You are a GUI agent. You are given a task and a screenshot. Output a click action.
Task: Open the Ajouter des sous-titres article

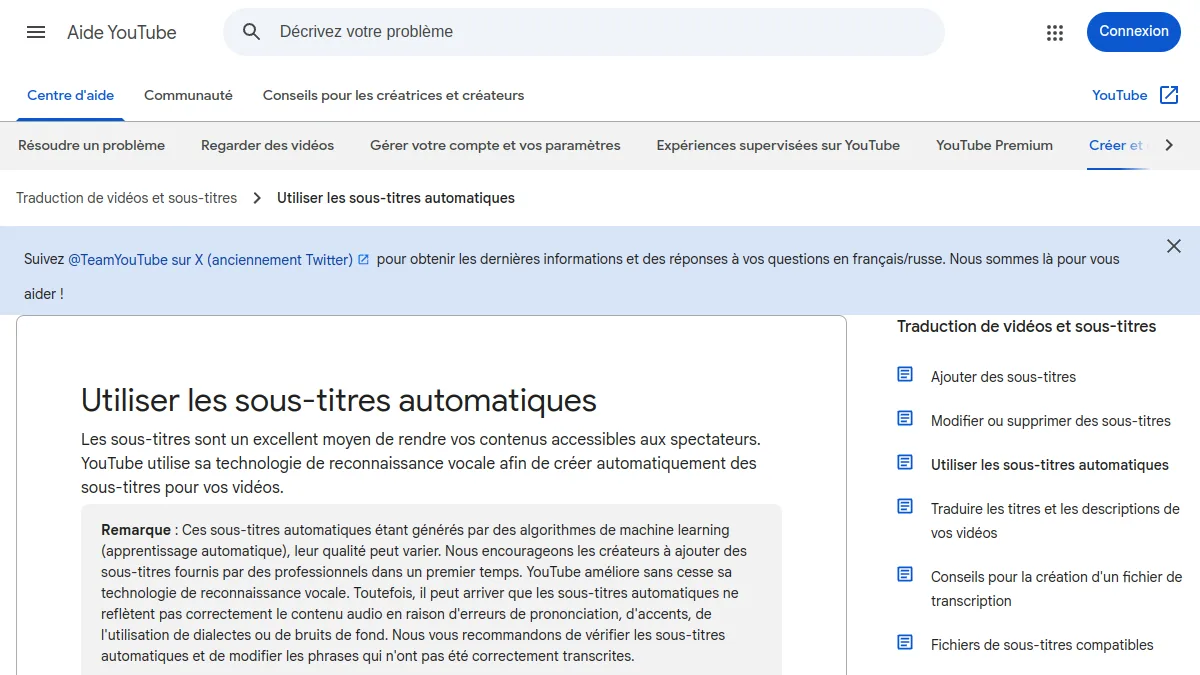(x=1003, y=377)
